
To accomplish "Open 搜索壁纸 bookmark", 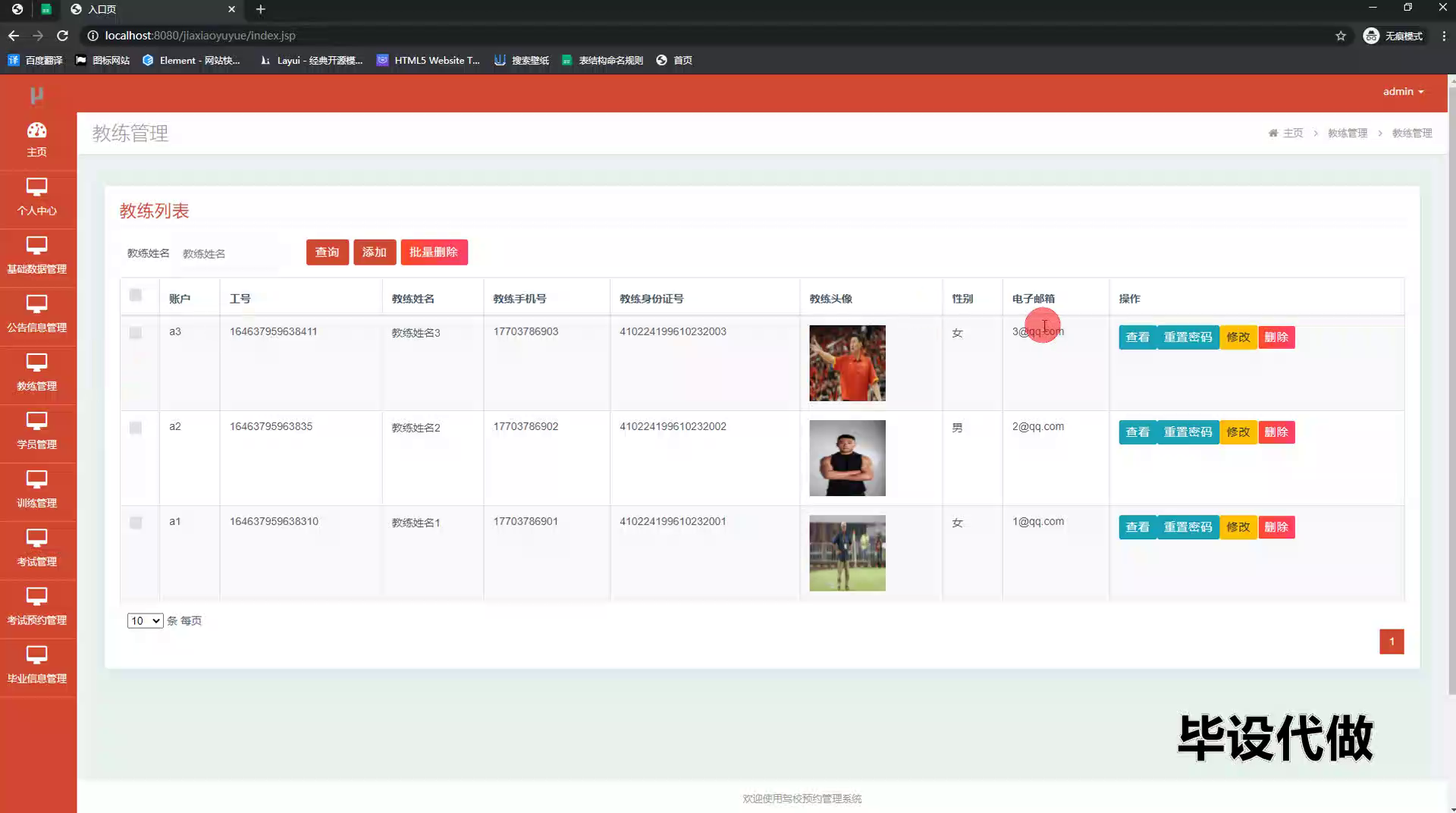I will (522, 60).
